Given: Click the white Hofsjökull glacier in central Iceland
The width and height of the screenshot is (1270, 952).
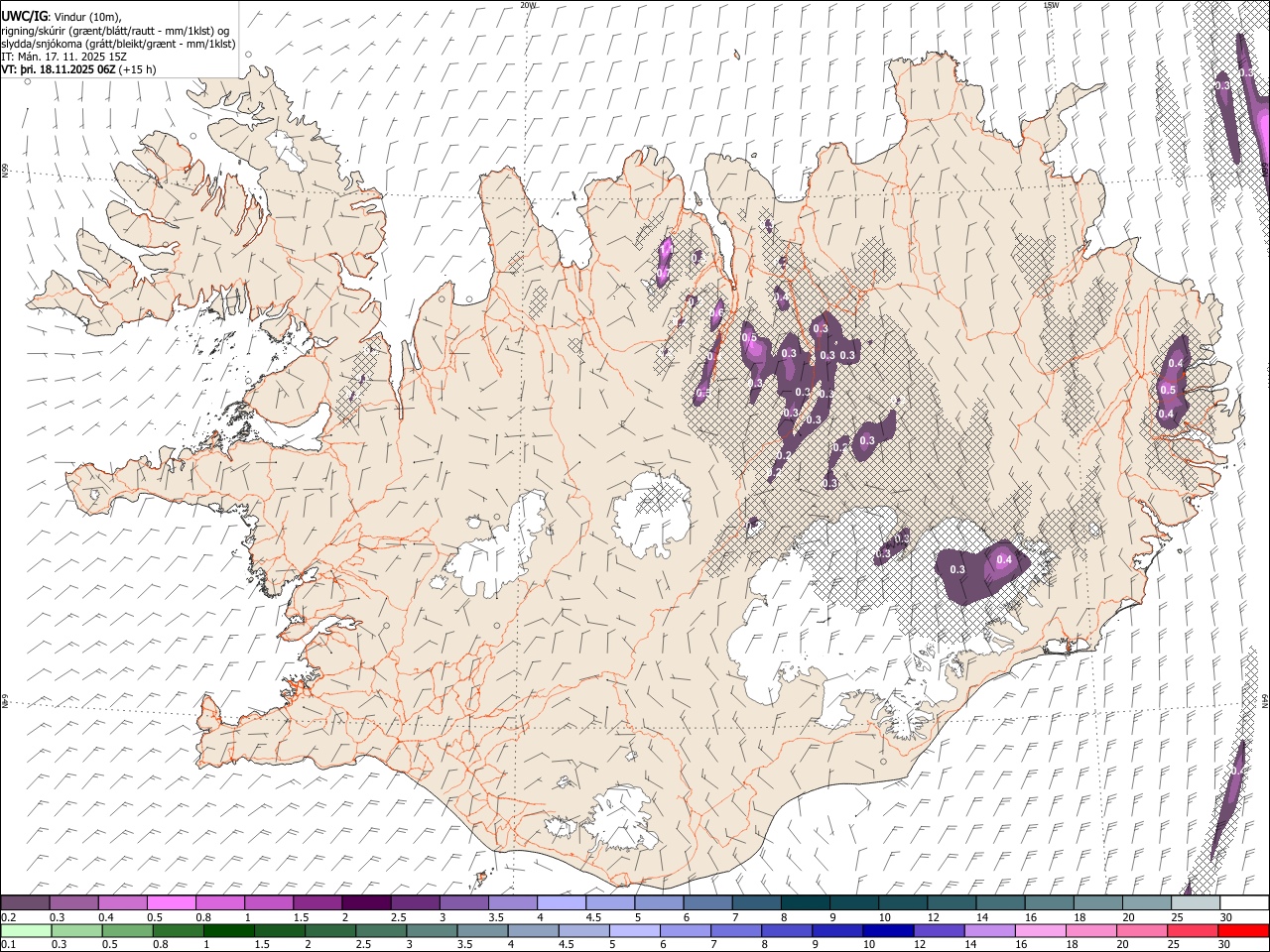Looking at the screenshot, I should [653, 514].
